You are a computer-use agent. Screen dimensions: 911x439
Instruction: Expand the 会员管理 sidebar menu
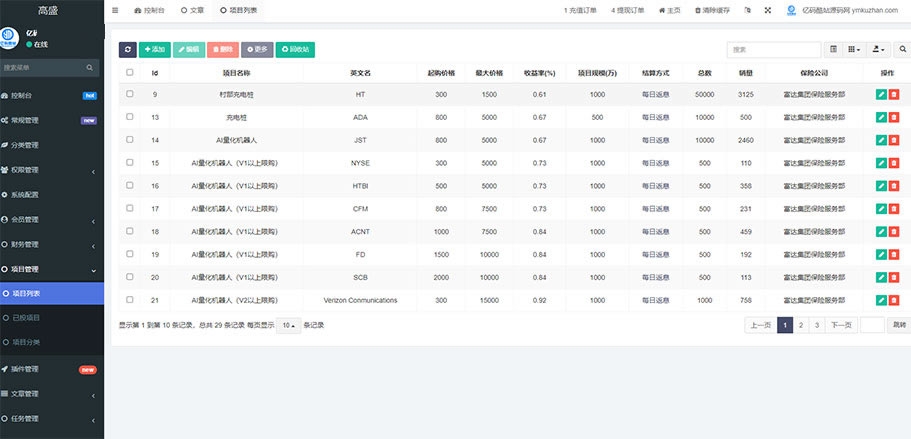52,219
